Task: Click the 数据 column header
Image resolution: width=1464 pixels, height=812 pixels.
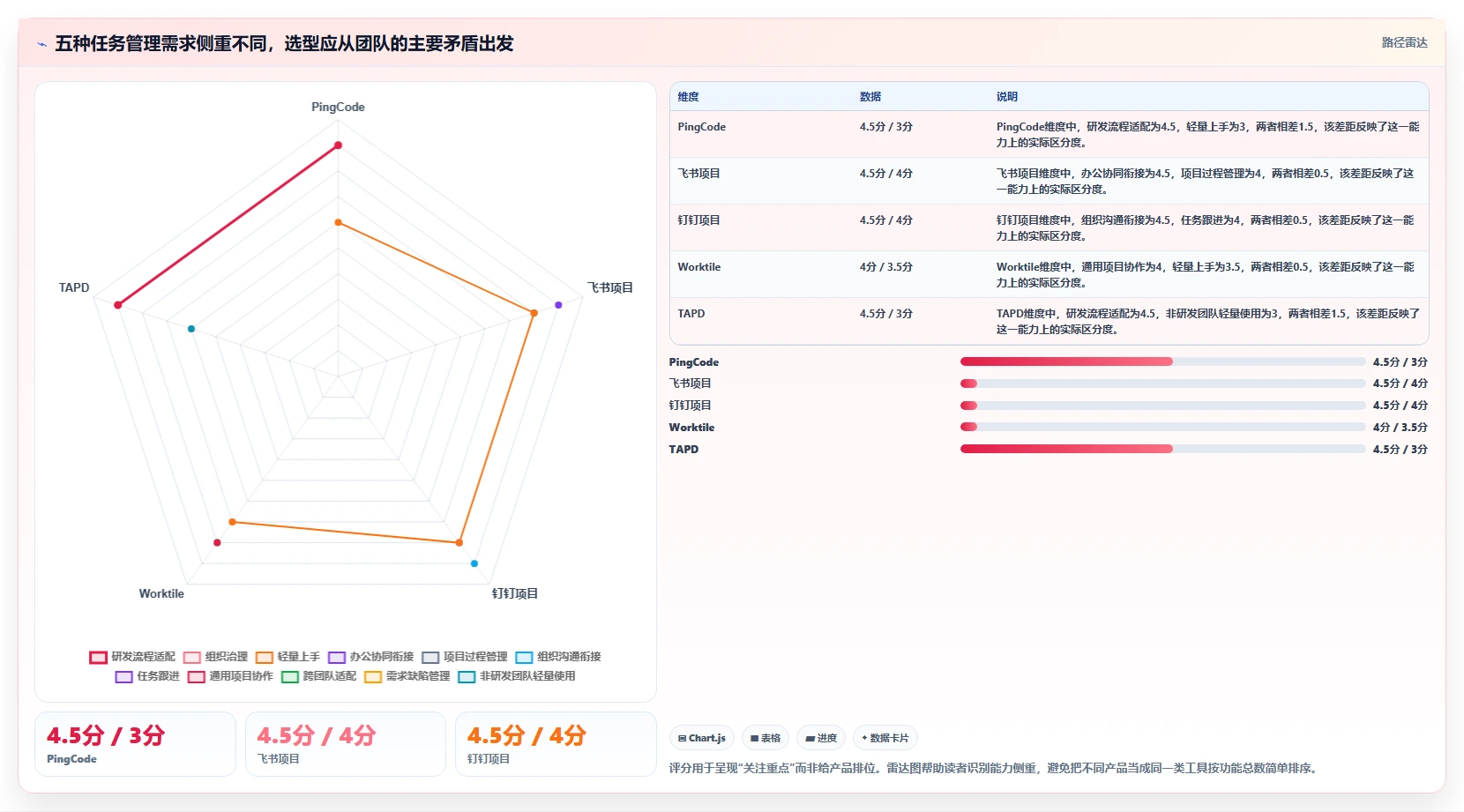Action: pyautogui.click(x=870, y=97)
